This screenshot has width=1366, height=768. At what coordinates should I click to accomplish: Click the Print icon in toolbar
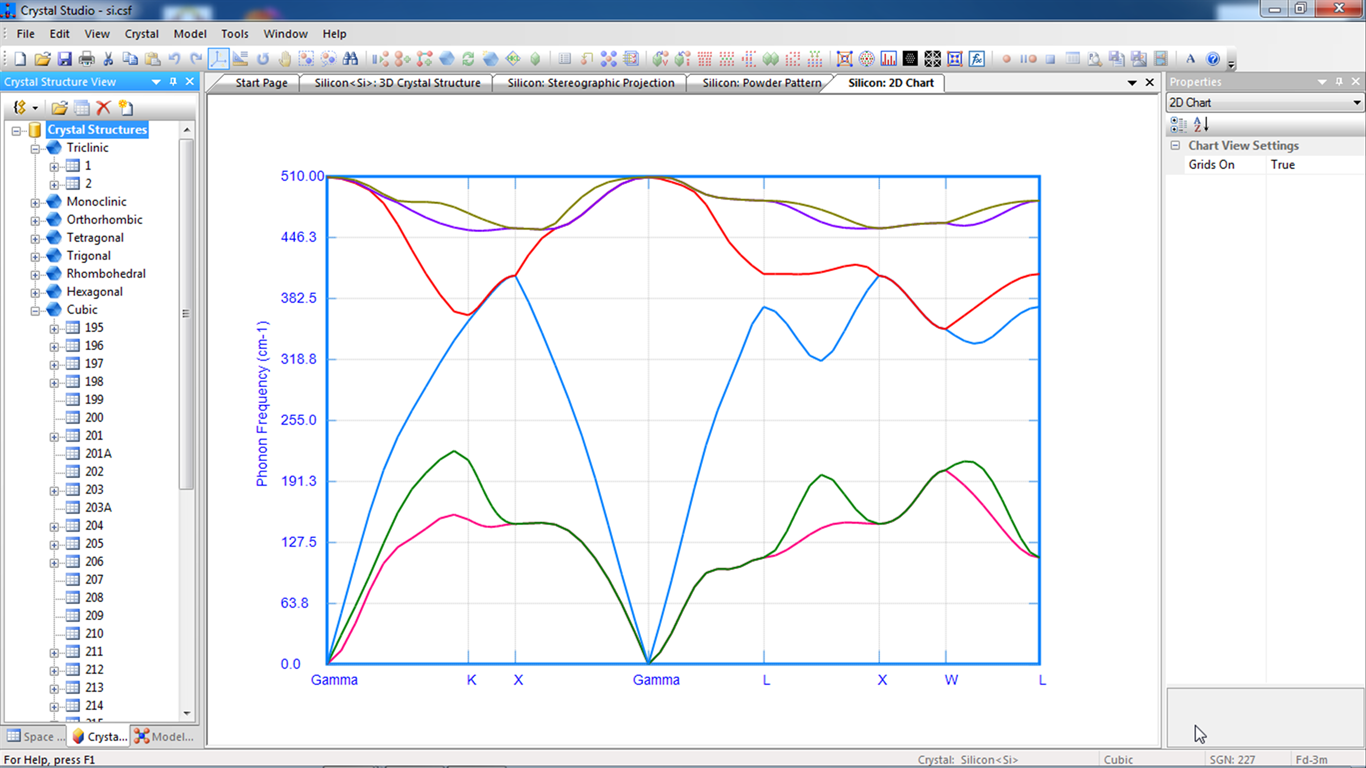(x=86, y=59)
